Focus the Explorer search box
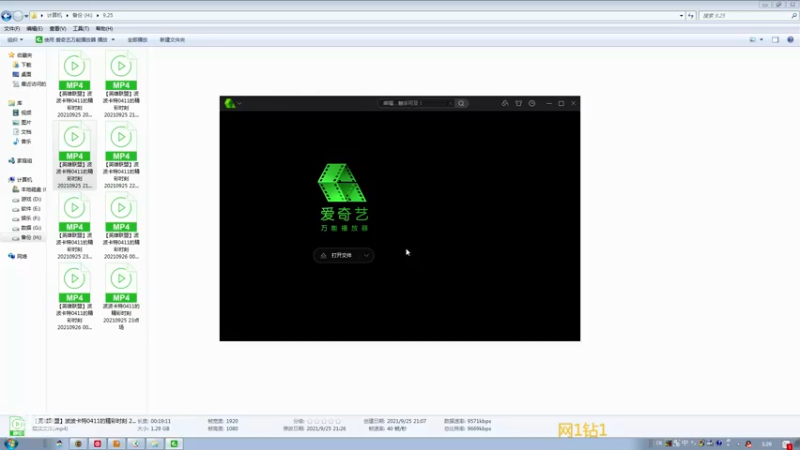Screen dimensions: 800x450 point(748,16)
